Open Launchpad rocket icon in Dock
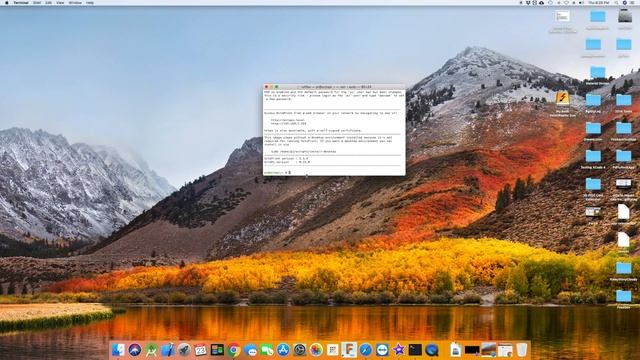The height and width of the screenshot is (360, 640). pos(184,350)
